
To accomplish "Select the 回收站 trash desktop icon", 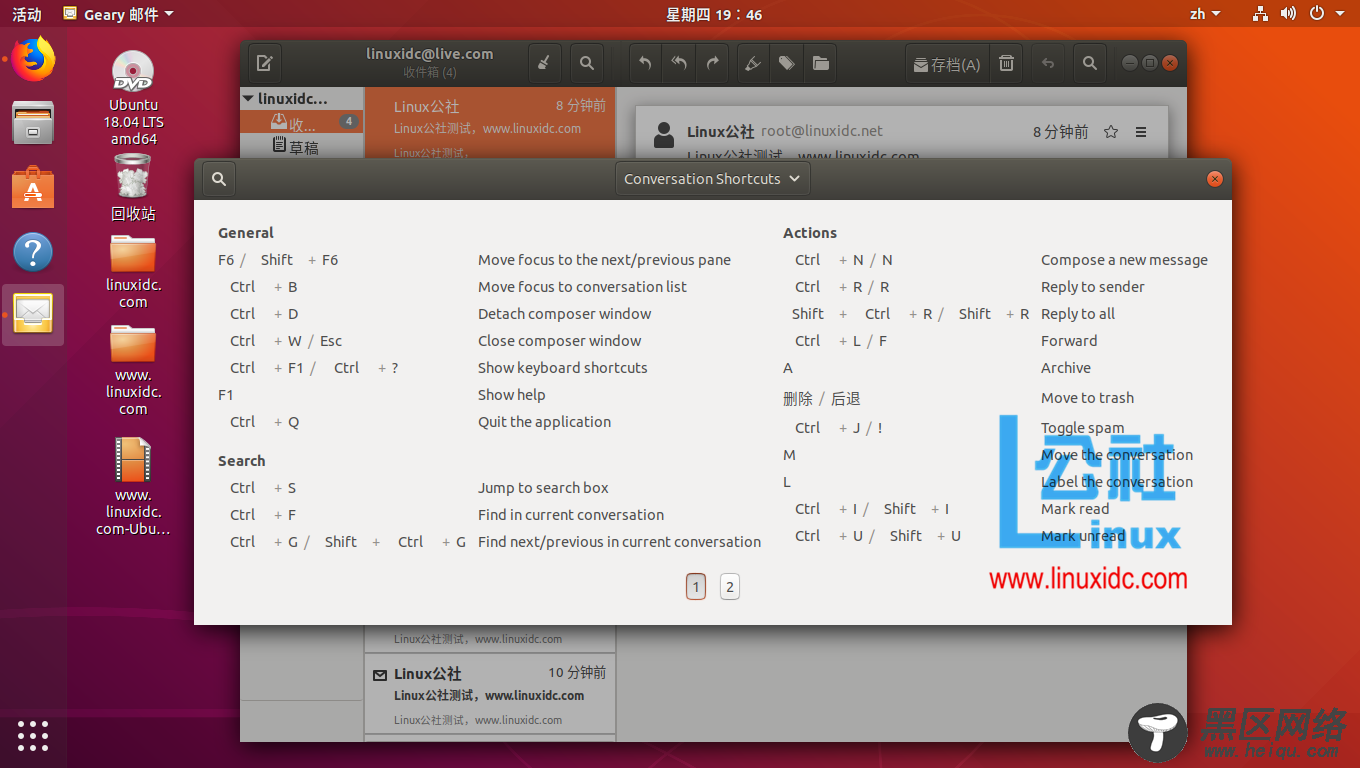I will tap(133, 188).
